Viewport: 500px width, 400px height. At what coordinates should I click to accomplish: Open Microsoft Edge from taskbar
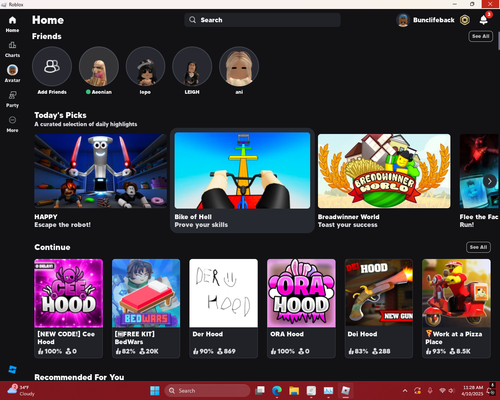(277, 391)
